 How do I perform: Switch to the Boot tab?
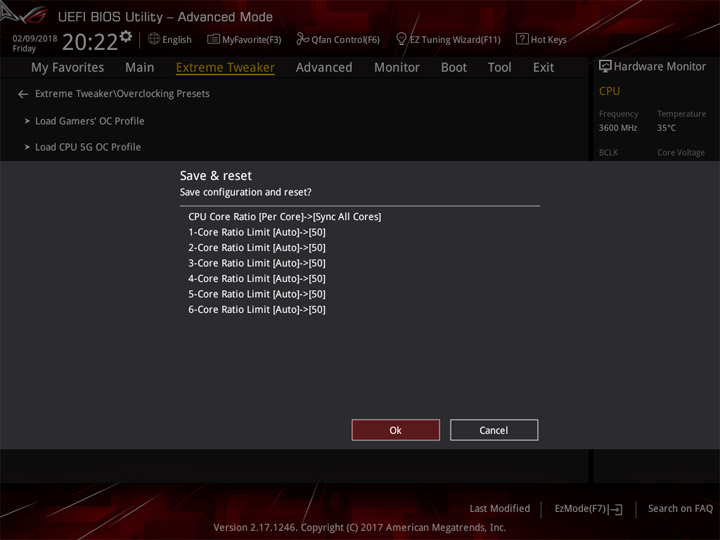[454, 68]
